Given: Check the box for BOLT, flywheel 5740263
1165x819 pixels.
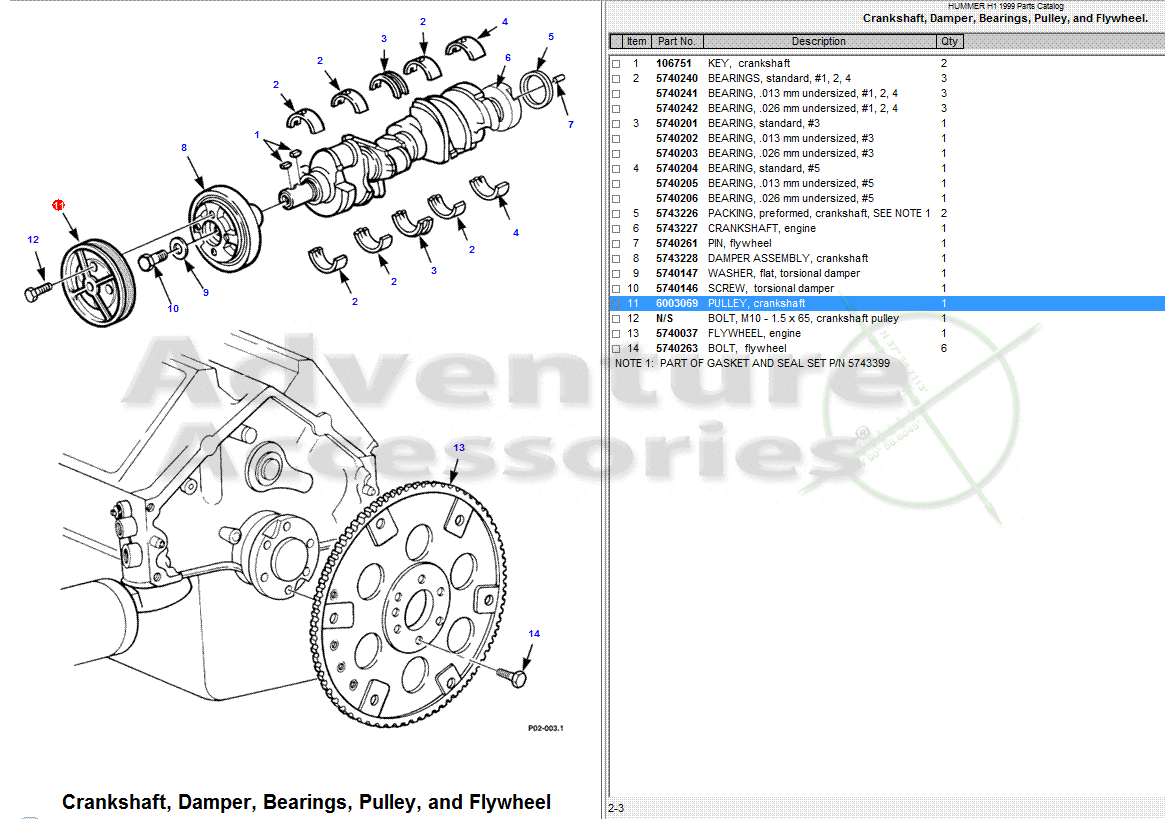Looking at the screenshot, I should point(616,349).
